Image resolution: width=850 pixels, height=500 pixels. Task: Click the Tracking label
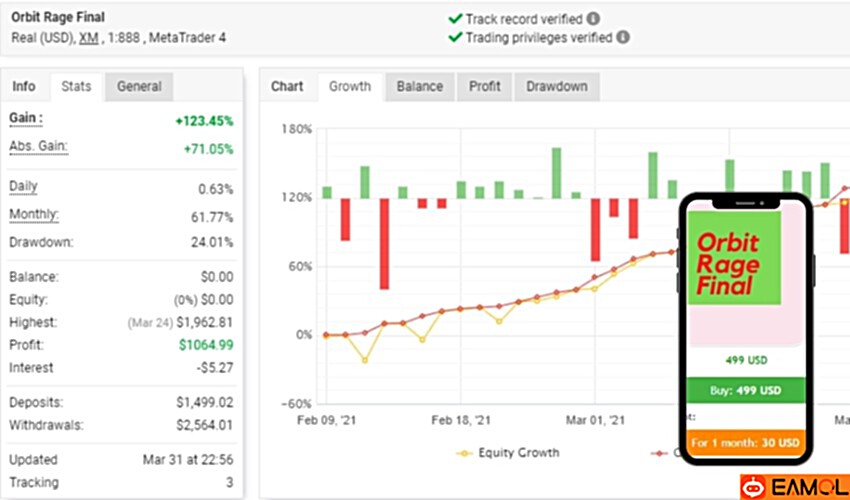tap(34, 483)
